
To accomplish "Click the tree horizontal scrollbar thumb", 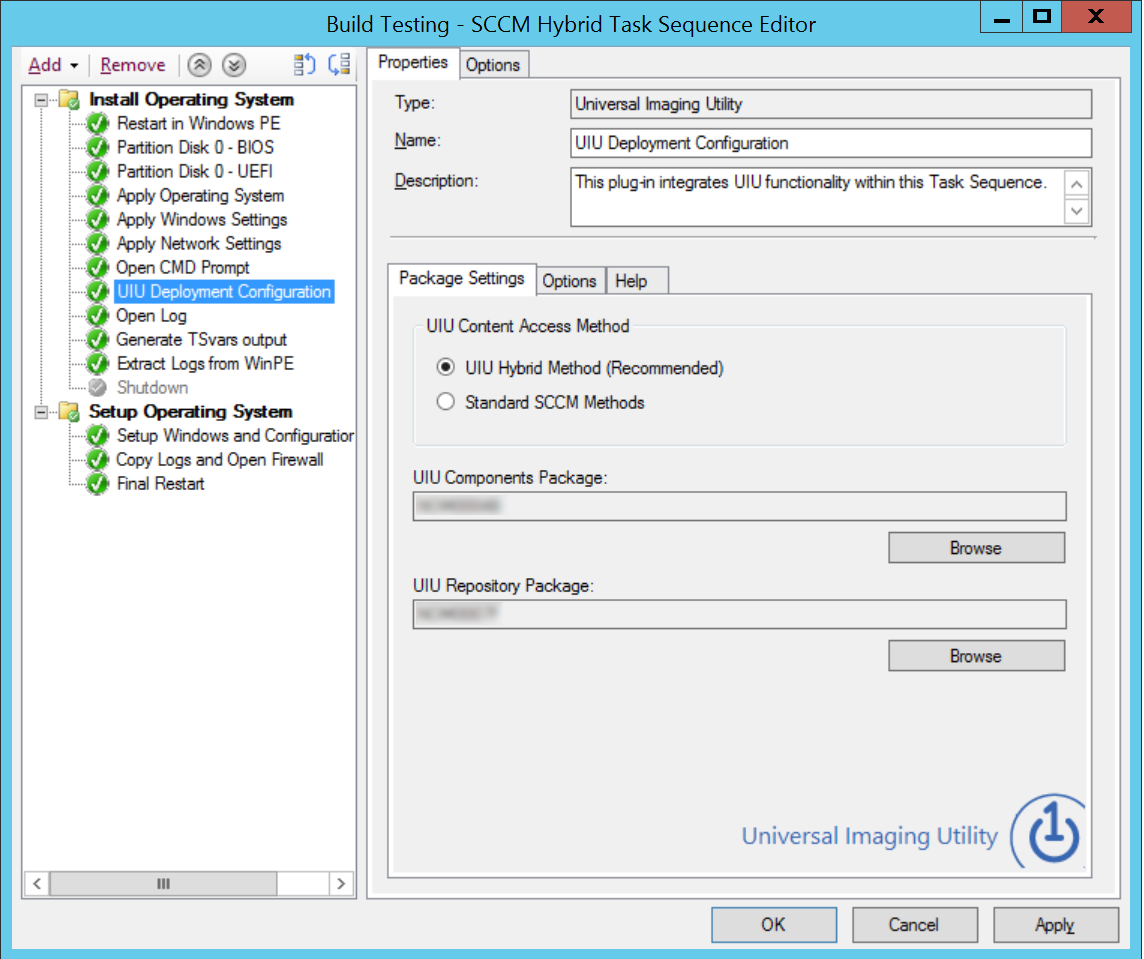I will point(163,884).
